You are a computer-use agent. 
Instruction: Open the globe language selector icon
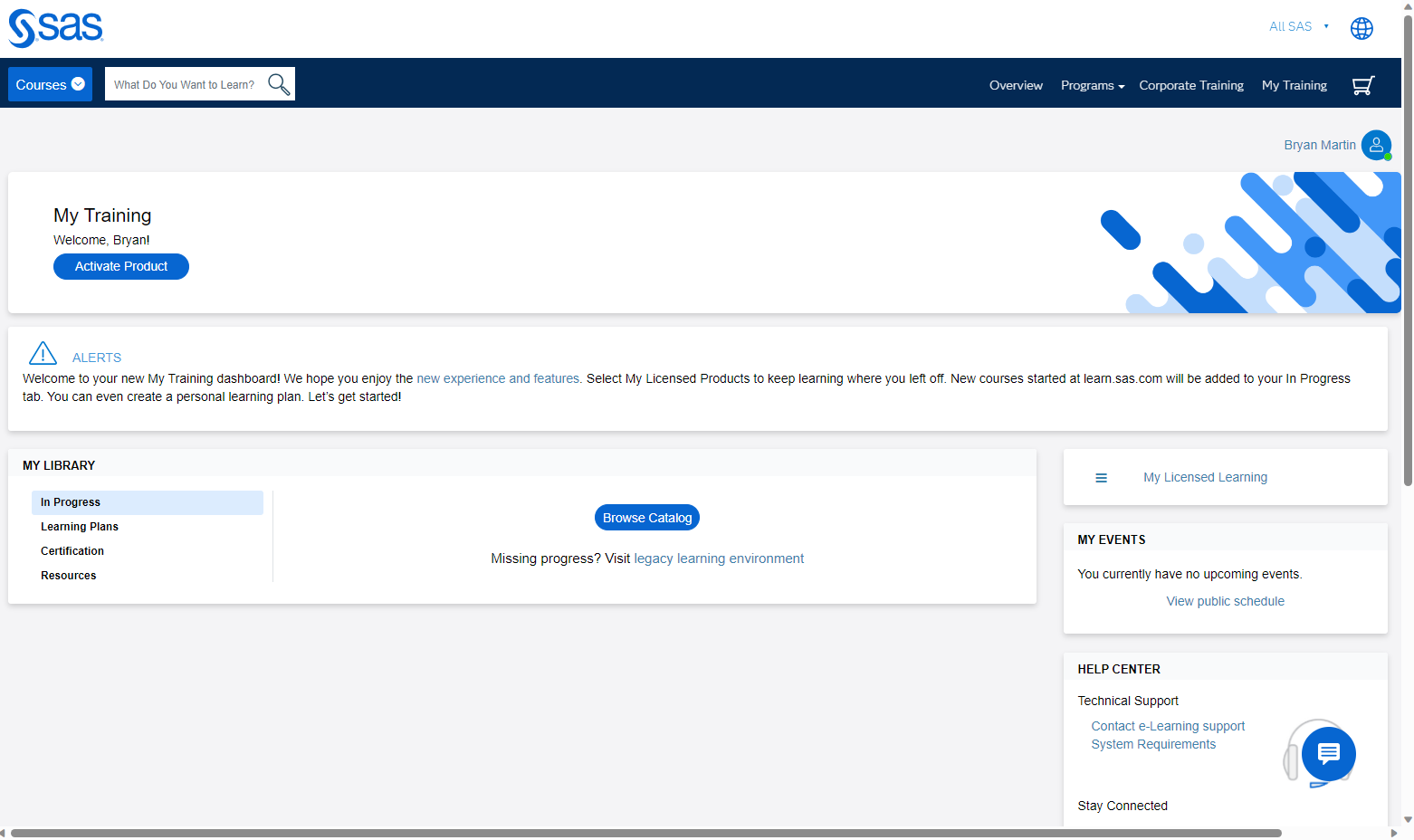pyautogui.click(x=1361, y=28)
